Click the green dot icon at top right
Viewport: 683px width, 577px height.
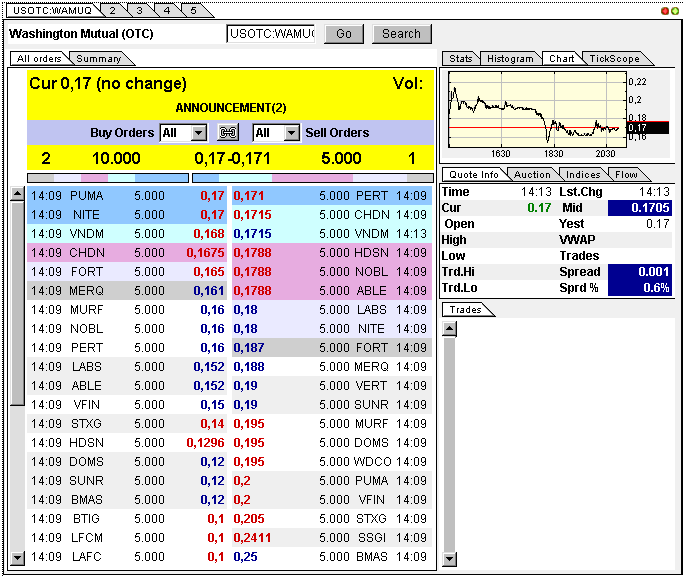pos(675,11)
